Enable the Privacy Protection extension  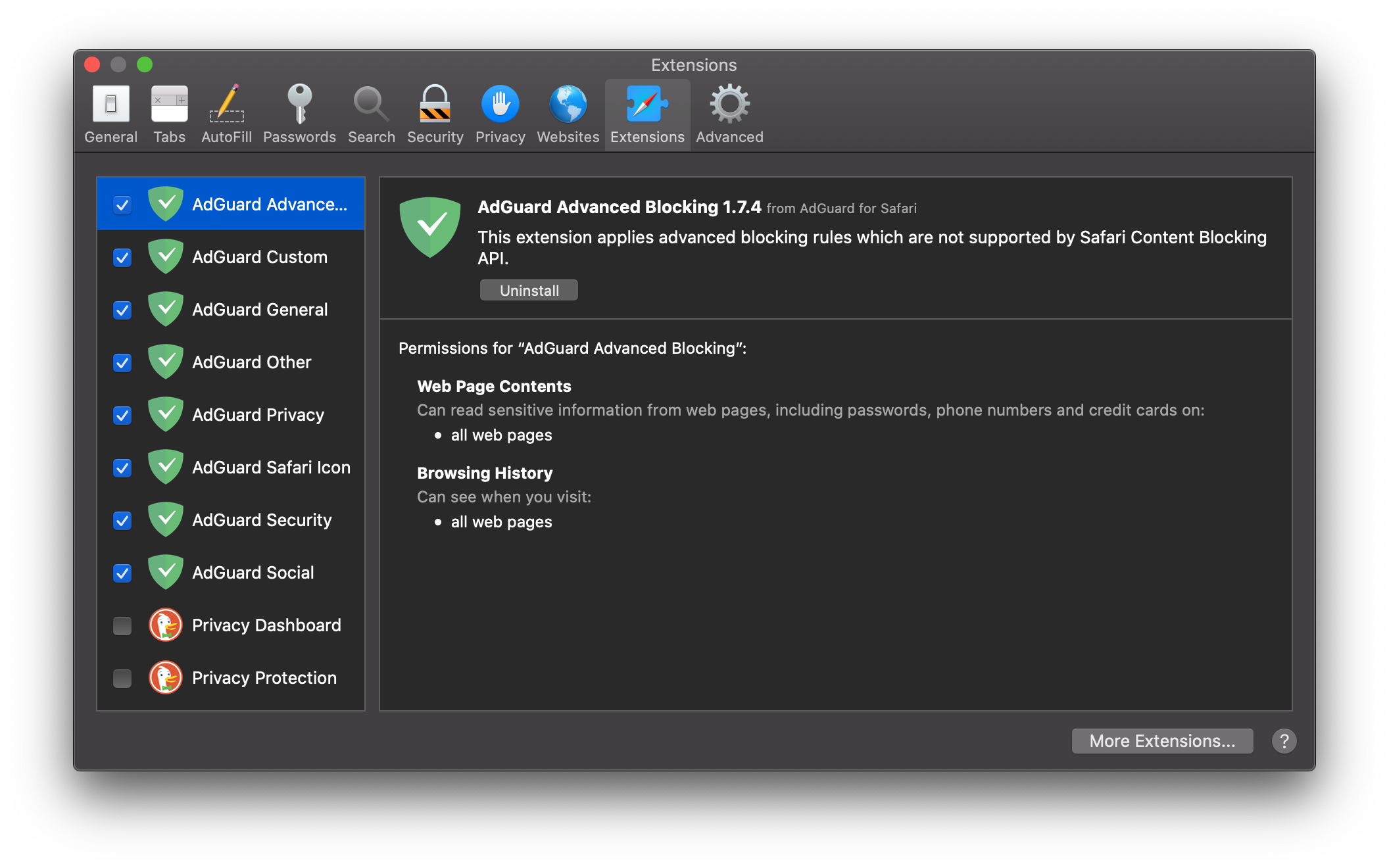click(123, 678)
